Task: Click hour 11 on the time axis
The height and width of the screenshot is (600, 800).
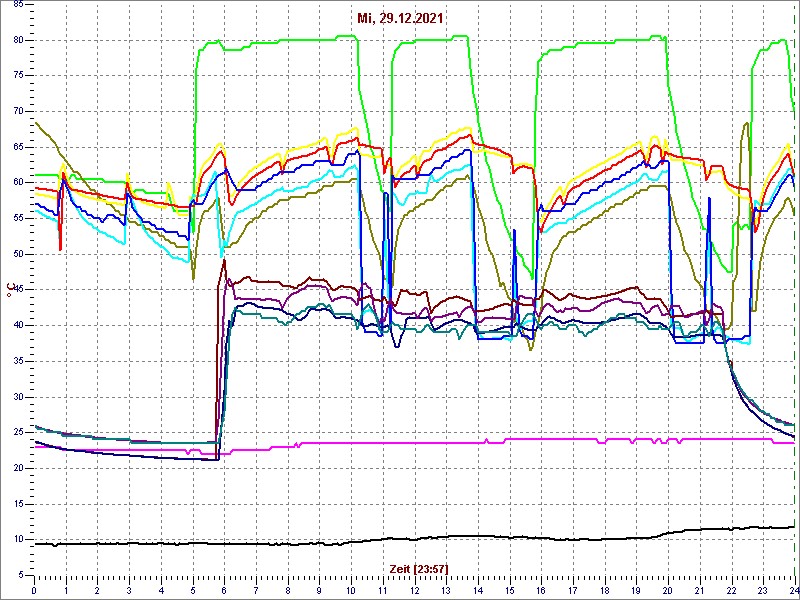Action: [x=383, y=589]
